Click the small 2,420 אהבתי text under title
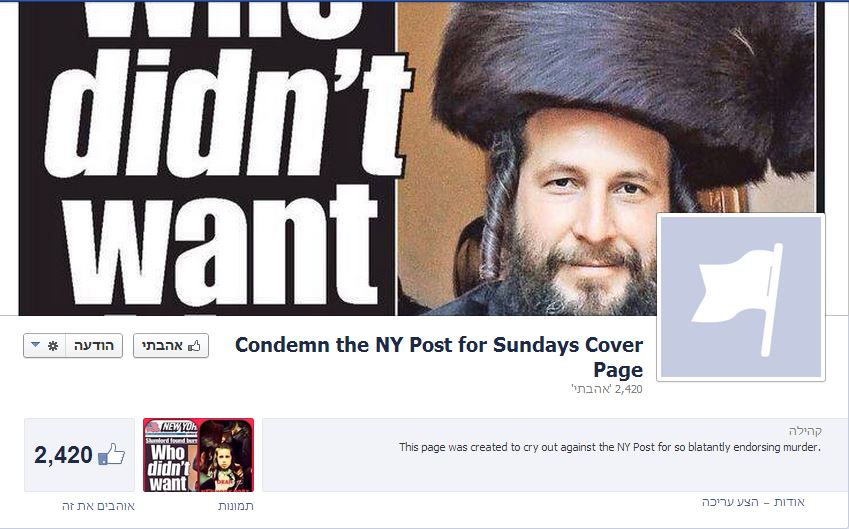Viewport: 849px width, 529px height. coord(607,389)
